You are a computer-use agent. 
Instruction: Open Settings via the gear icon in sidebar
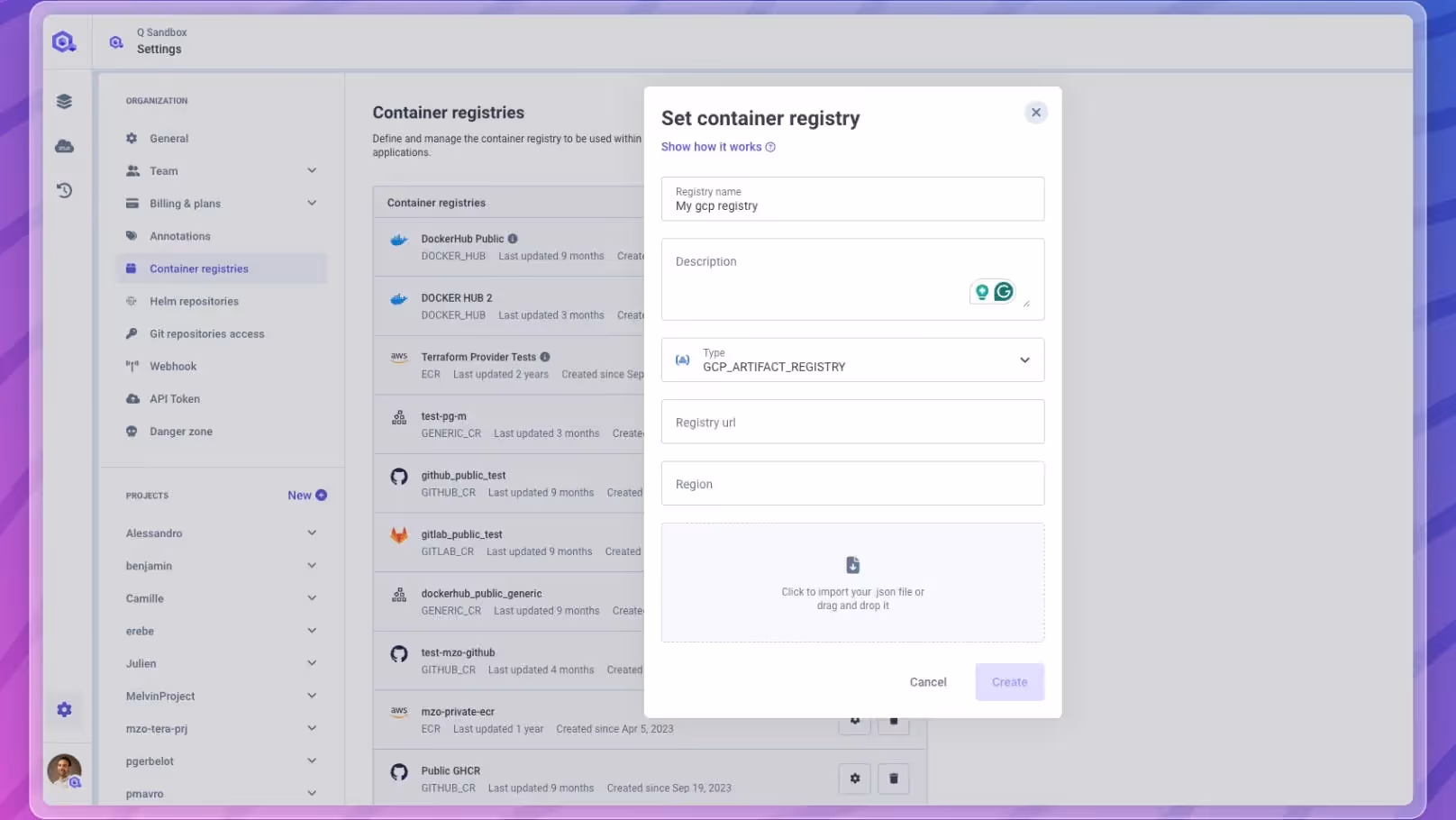tap(64, 709)
